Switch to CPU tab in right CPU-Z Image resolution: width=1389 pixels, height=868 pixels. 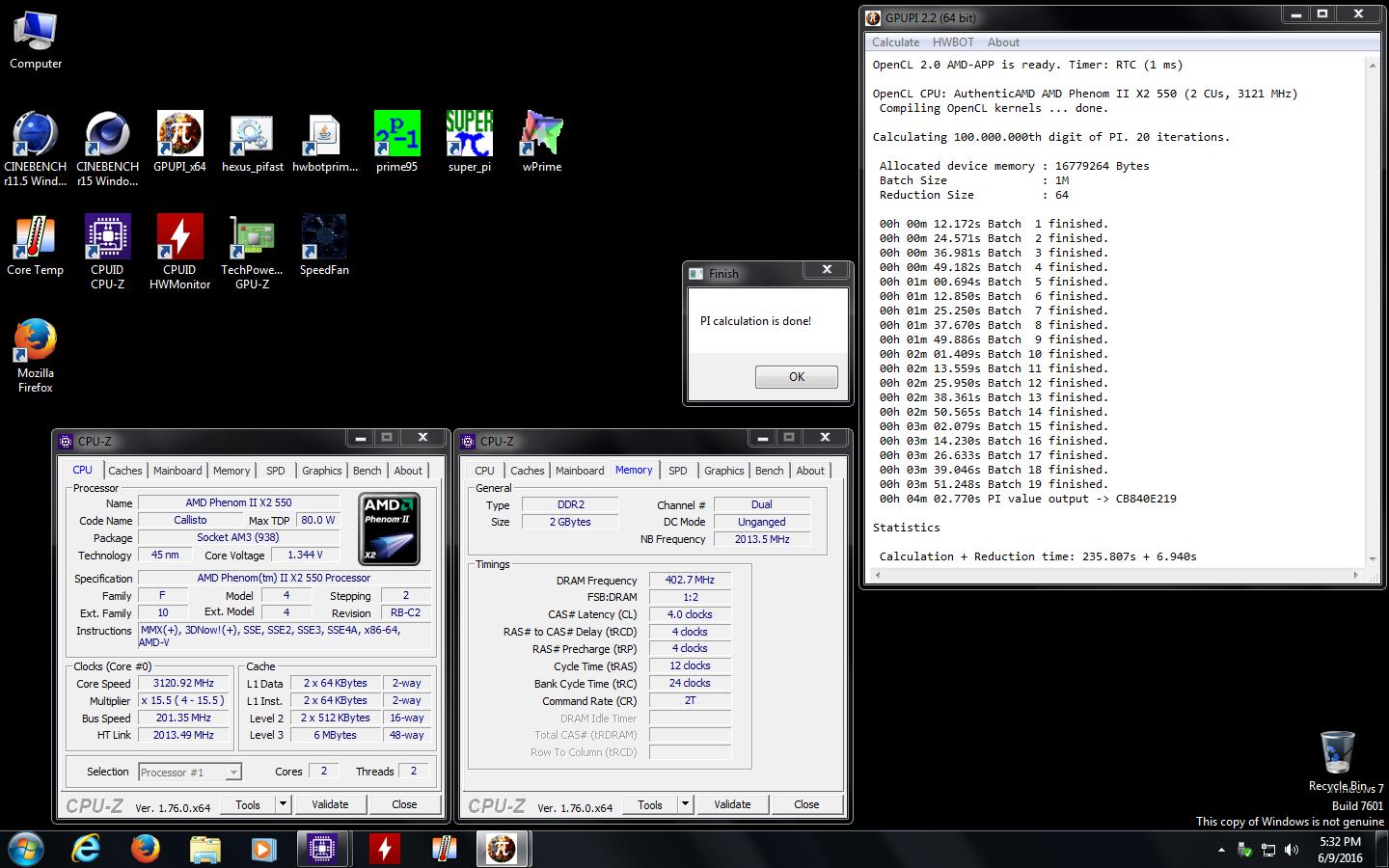pyautogui.click(x=484, y=471)
